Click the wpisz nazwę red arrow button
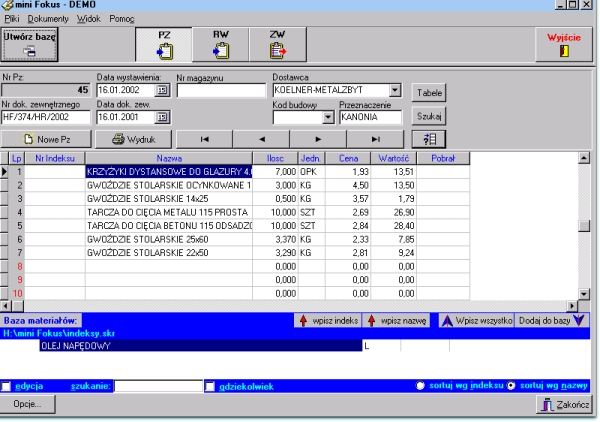The width and height of the screenshot is (600, 422). pyautogui.click(x=396, y=321)
